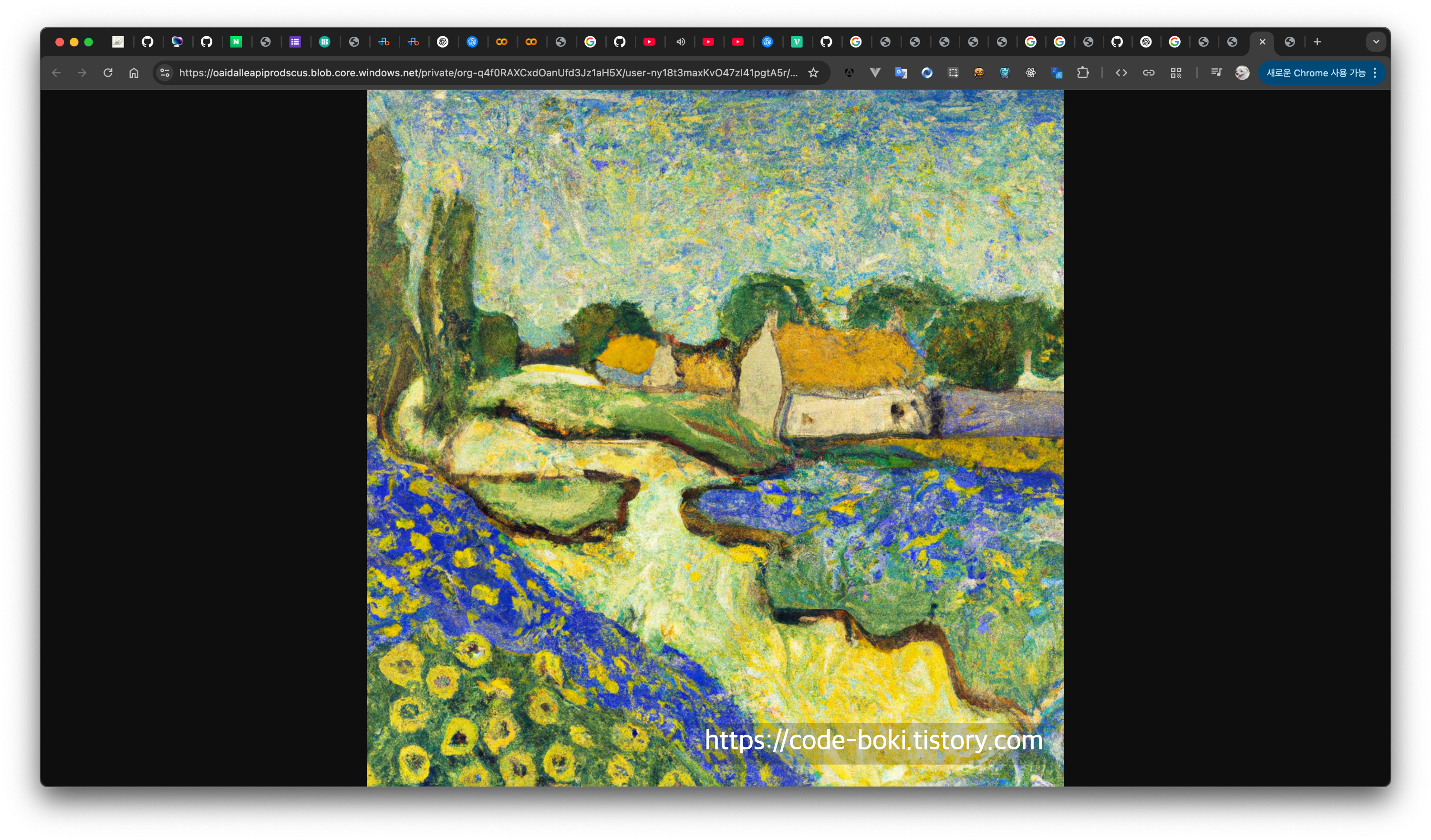Bookmark this page with the star
Screen dimensions: 1431x840
point(813,73)
